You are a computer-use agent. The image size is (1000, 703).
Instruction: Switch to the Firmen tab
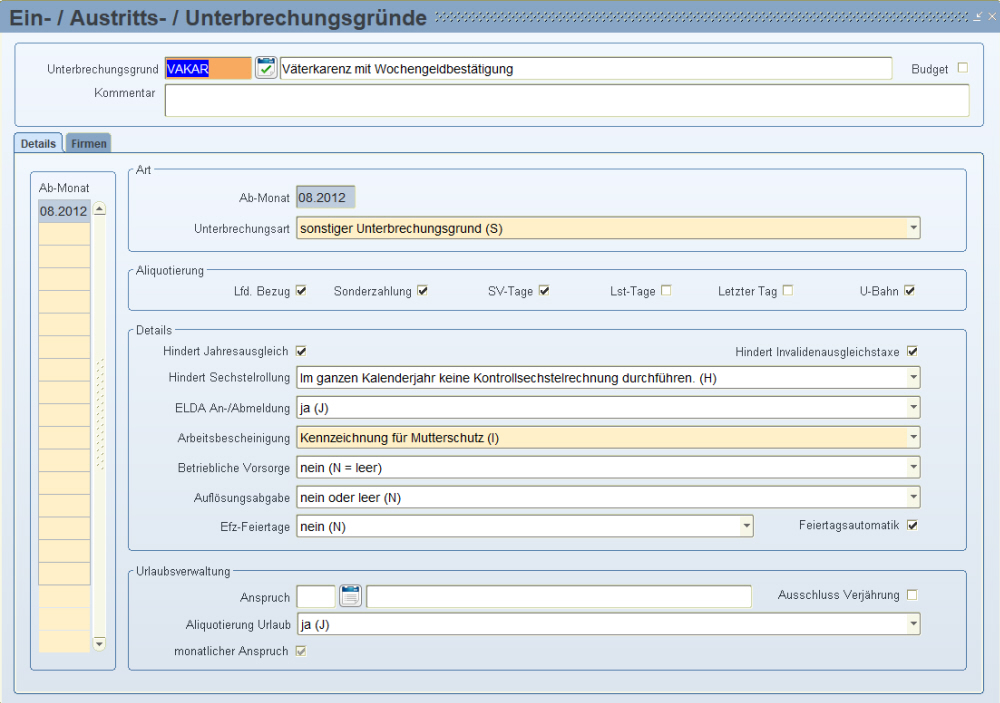[x=89, y=143]
